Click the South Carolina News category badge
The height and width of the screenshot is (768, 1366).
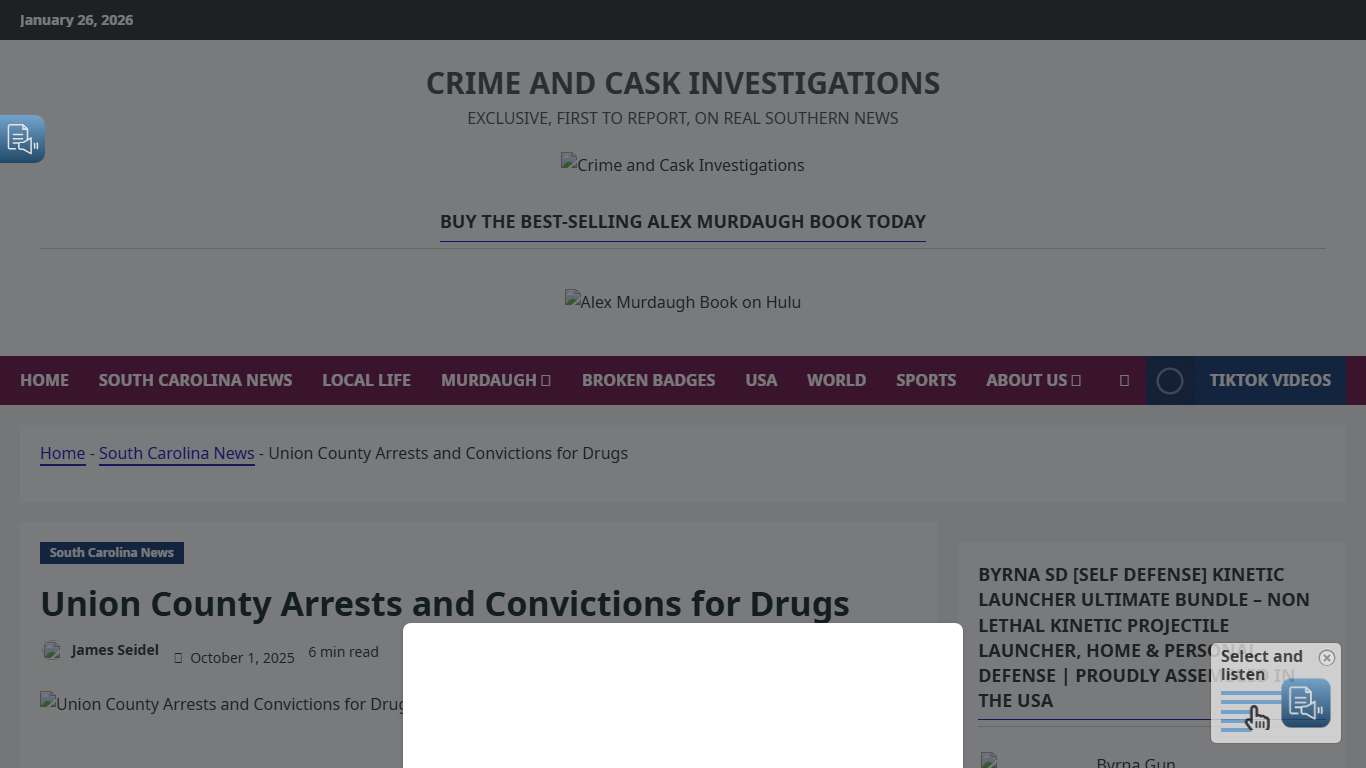(x=111, y=552)
